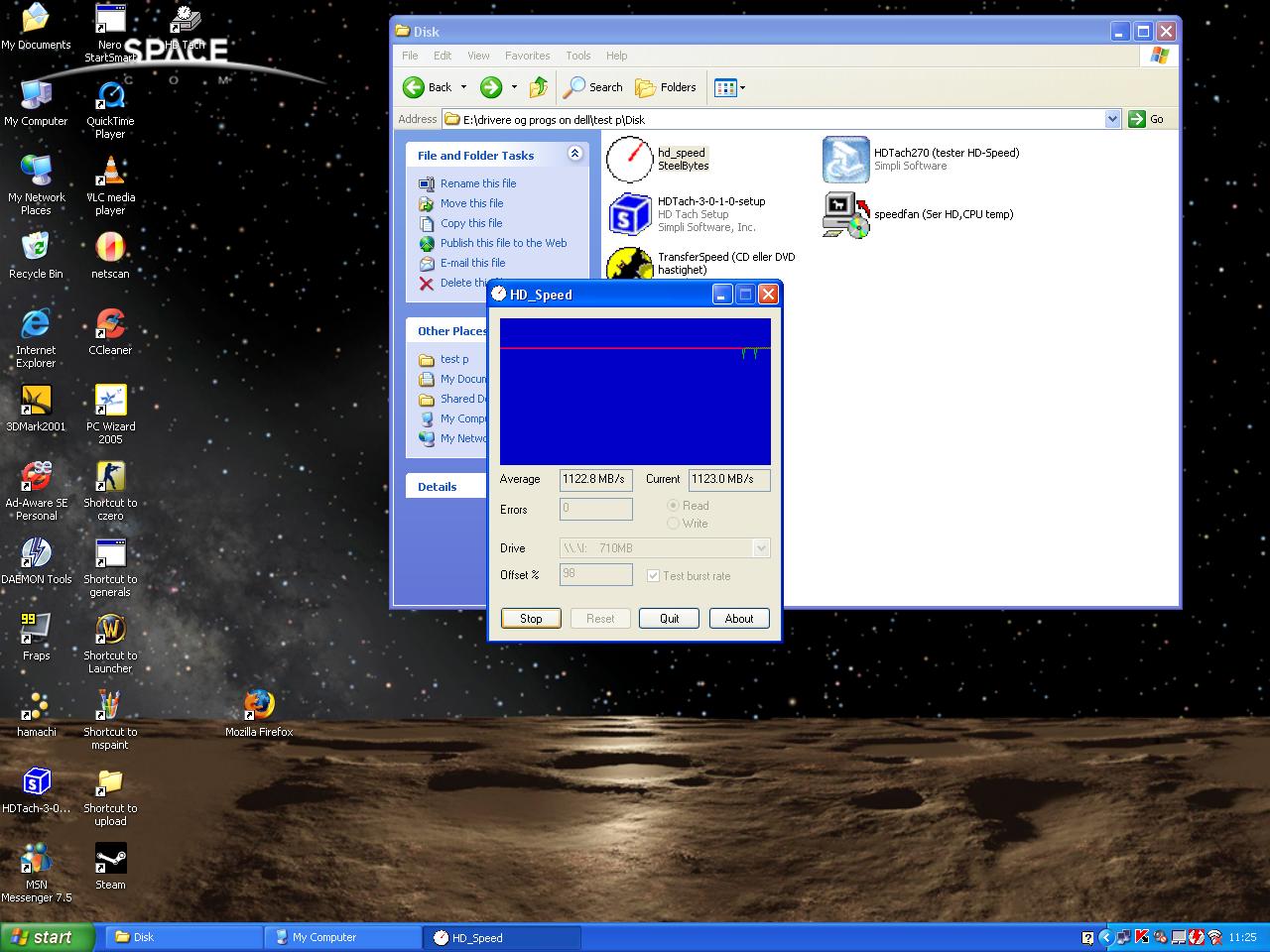Viewport: 1270px width, 952px height.
Task: Click the taskbar clock showing 11:25
Action: 1242,937
